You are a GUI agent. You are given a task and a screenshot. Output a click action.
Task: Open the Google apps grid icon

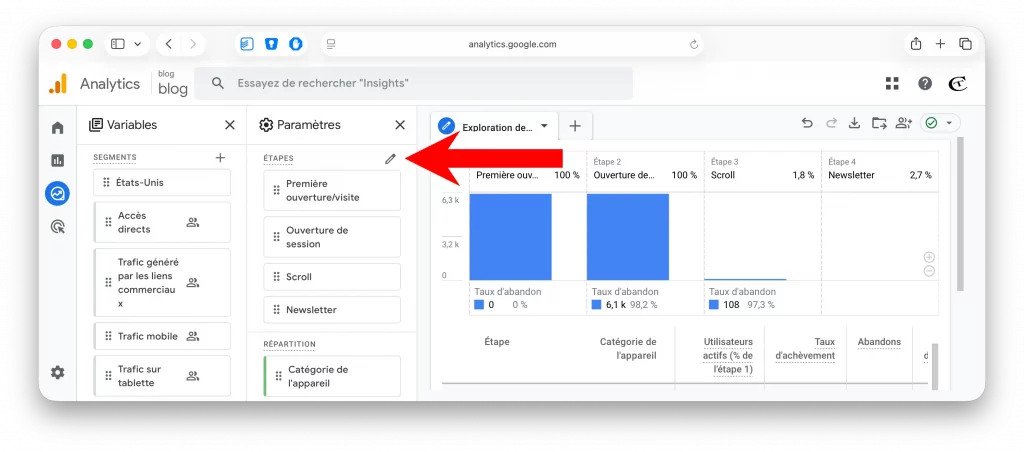click(x=892, y=84)
